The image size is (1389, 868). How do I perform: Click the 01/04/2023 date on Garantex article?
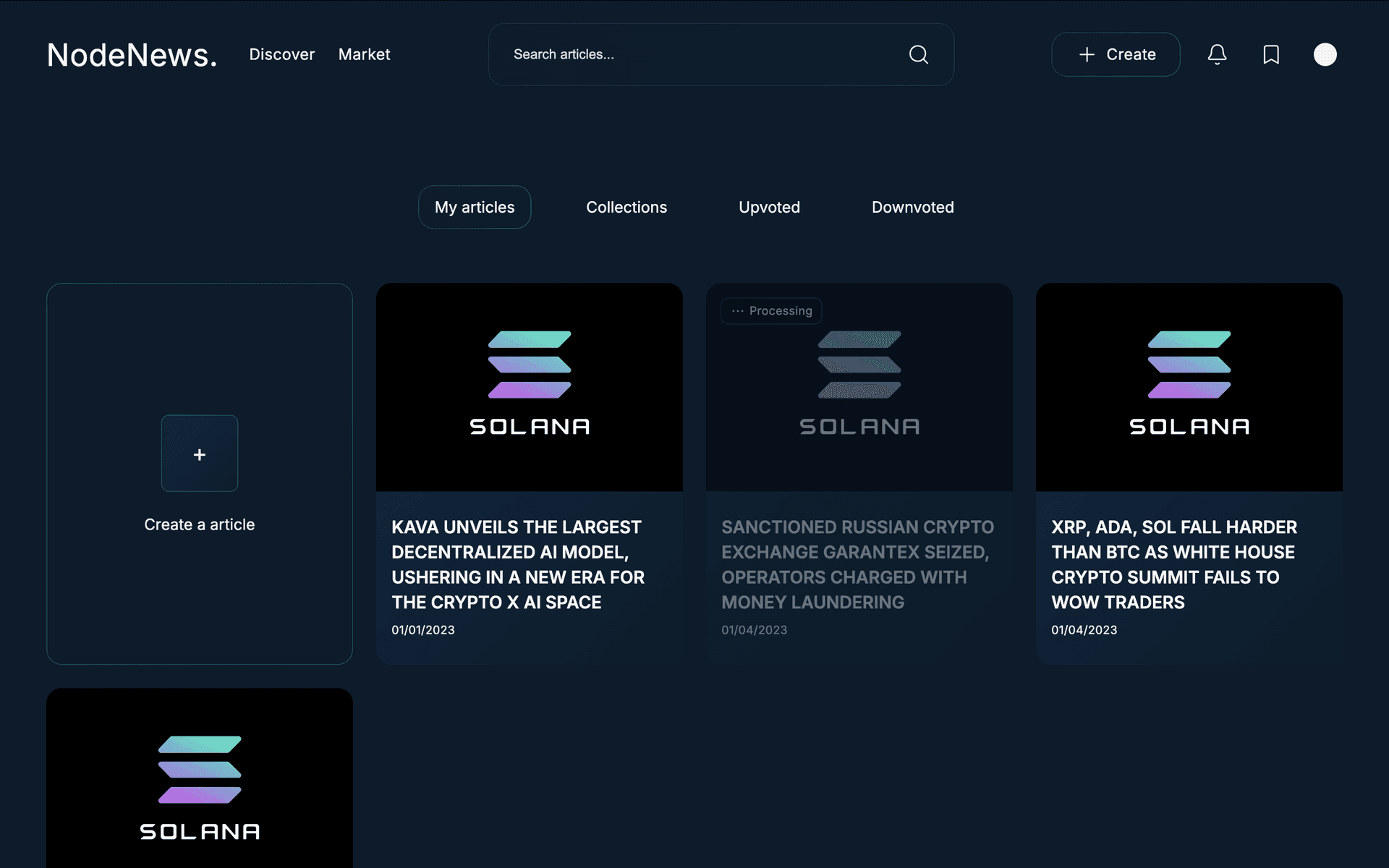click(x=754, y=630)
